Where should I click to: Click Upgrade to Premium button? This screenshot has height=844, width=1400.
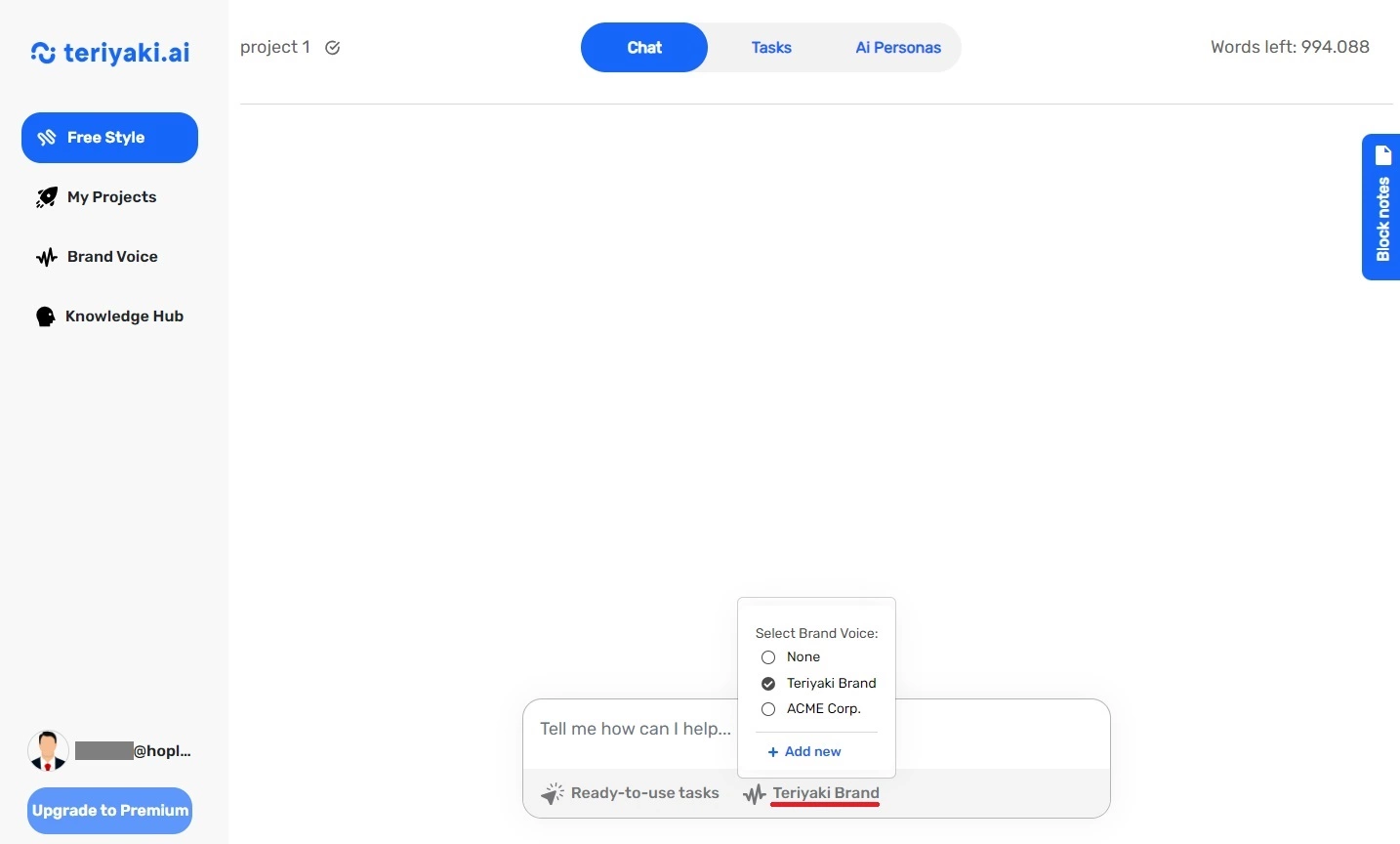tap(109, 811)
